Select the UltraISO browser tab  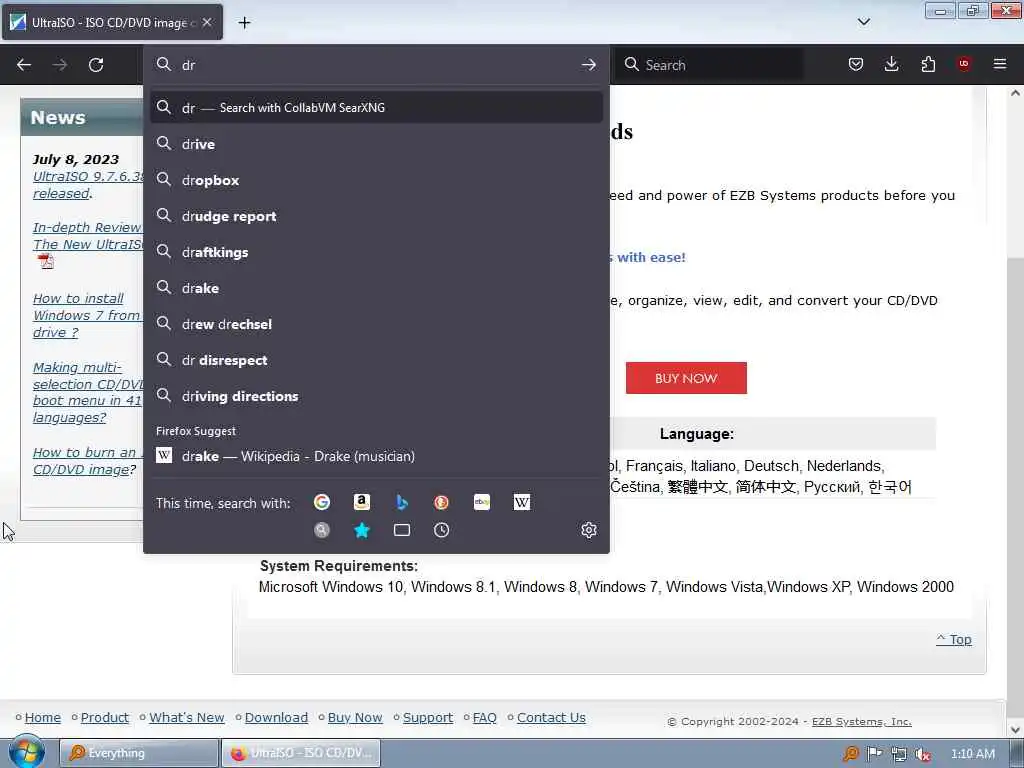click(x=112, y=23)
